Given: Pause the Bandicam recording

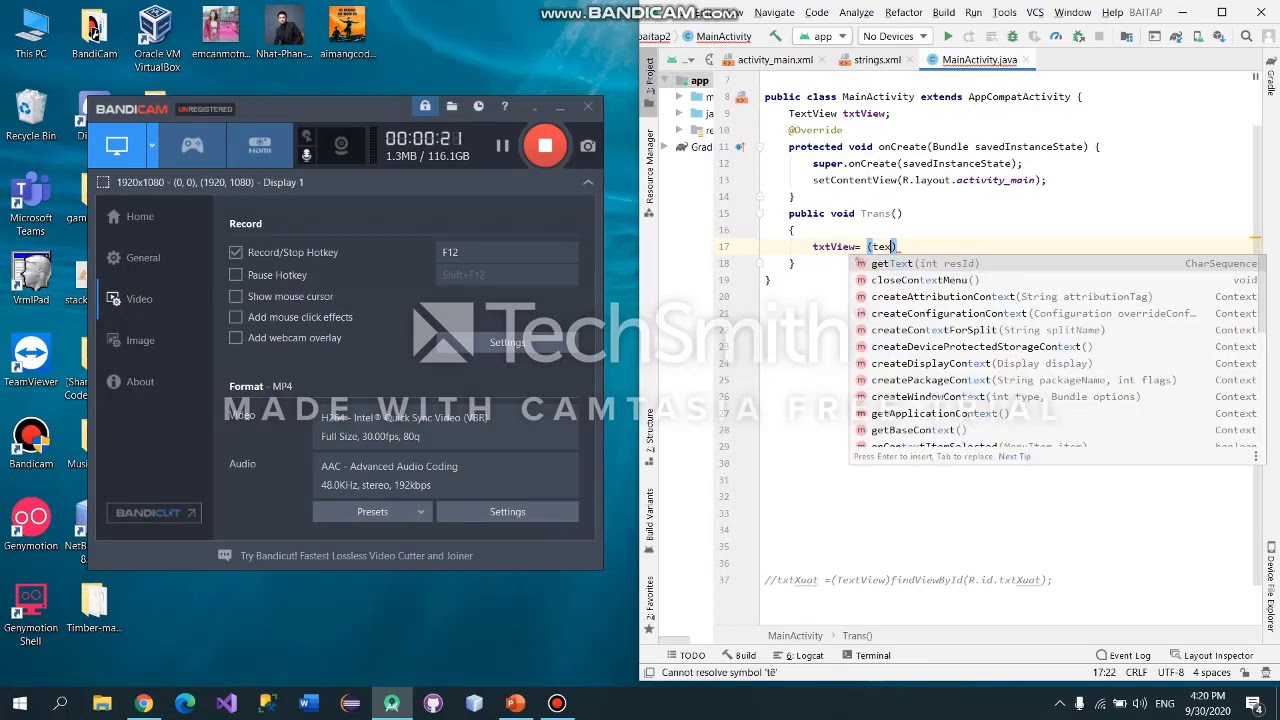Looking at the screenshot, I should [x=502, y=146].
